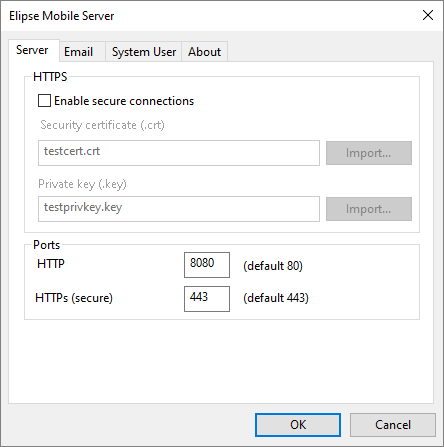Click the 'Enable secure connections' label text
444x447 pixels.
(x=124, y=101)
